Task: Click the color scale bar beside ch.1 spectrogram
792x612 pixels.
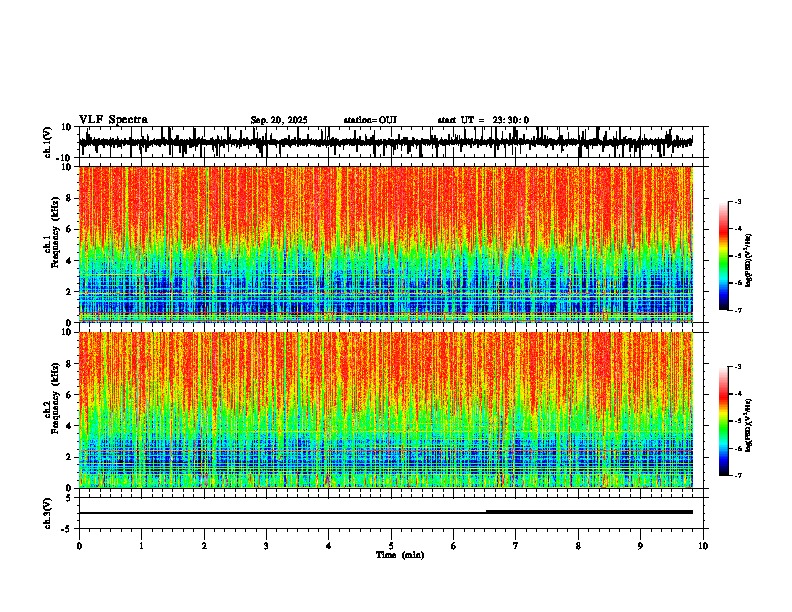Action: (724, 256)
